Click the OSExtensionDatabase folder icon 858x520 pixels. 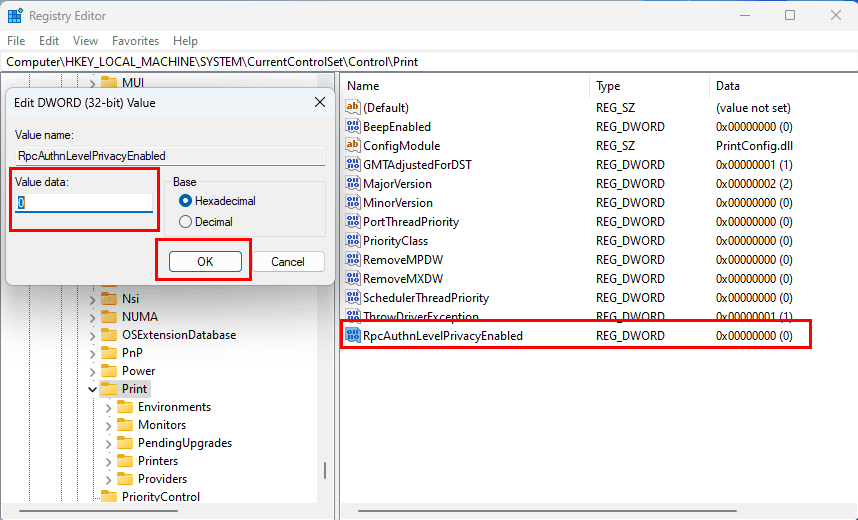(x=109, y=335)
